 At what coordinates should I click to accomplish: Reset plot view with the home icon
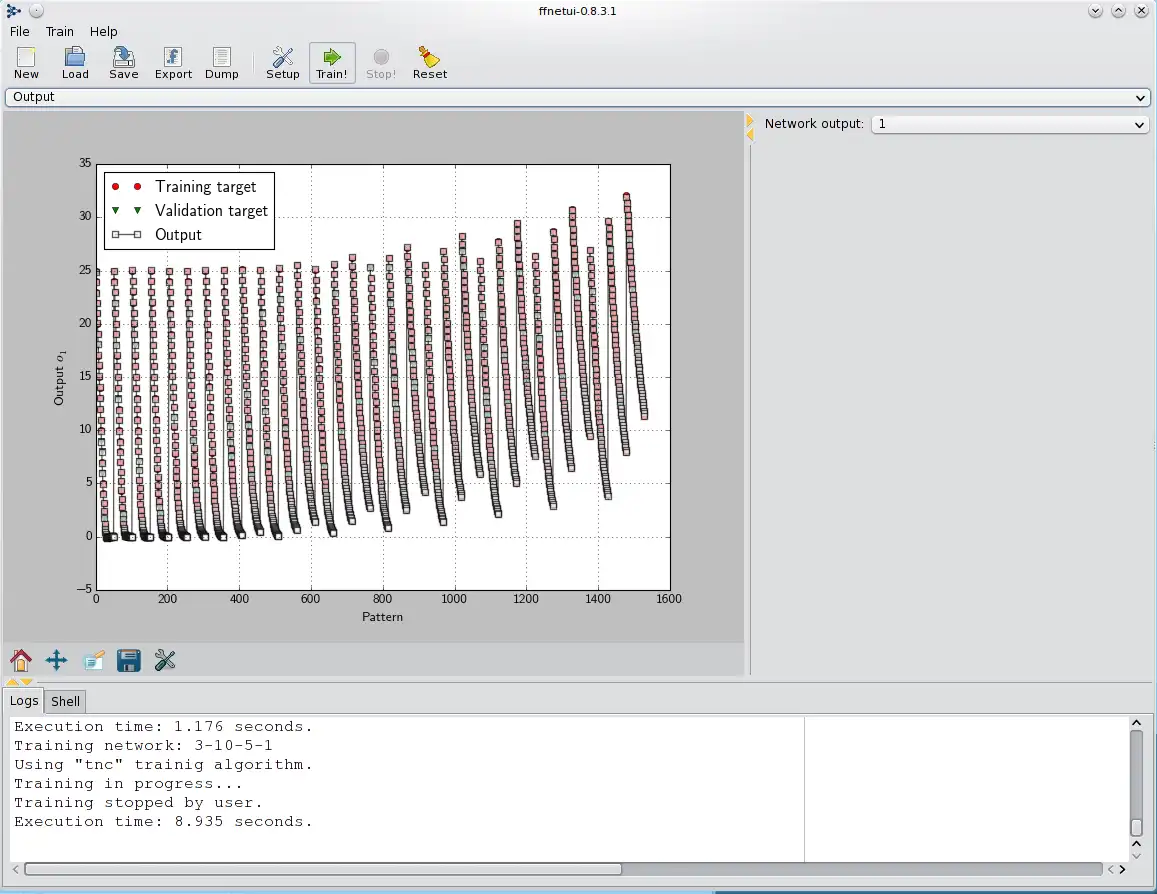point(21,660)
